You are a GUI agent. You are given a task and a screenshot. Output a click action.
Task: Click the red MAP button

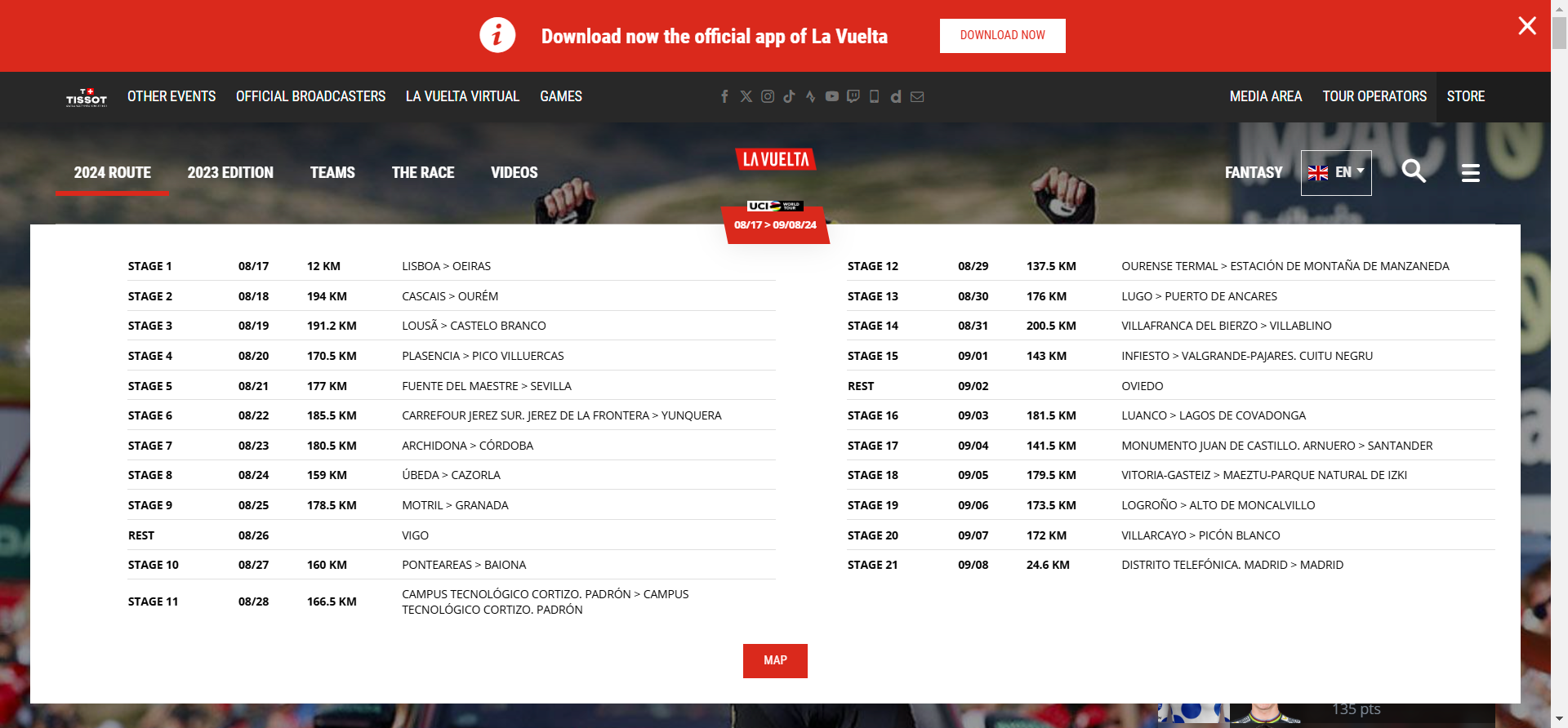[775, 660]
